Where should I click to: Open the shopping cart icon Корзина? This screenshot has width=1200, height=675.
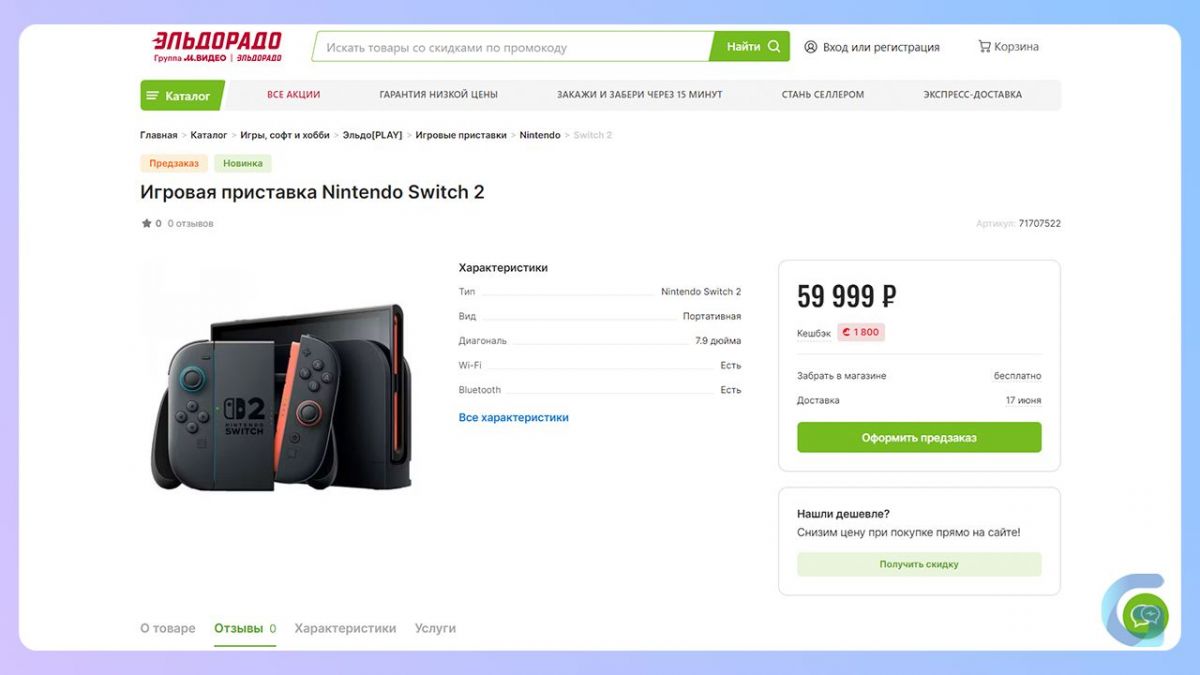(984, 47)
